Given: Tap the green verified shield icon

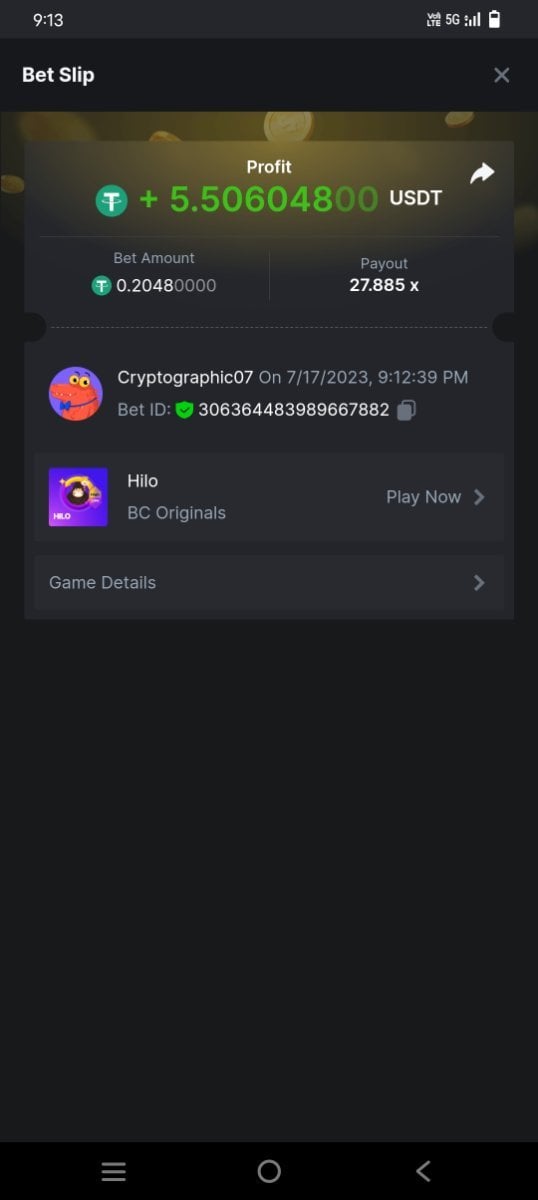Looking at the screenshot, I should pos(184,409).
